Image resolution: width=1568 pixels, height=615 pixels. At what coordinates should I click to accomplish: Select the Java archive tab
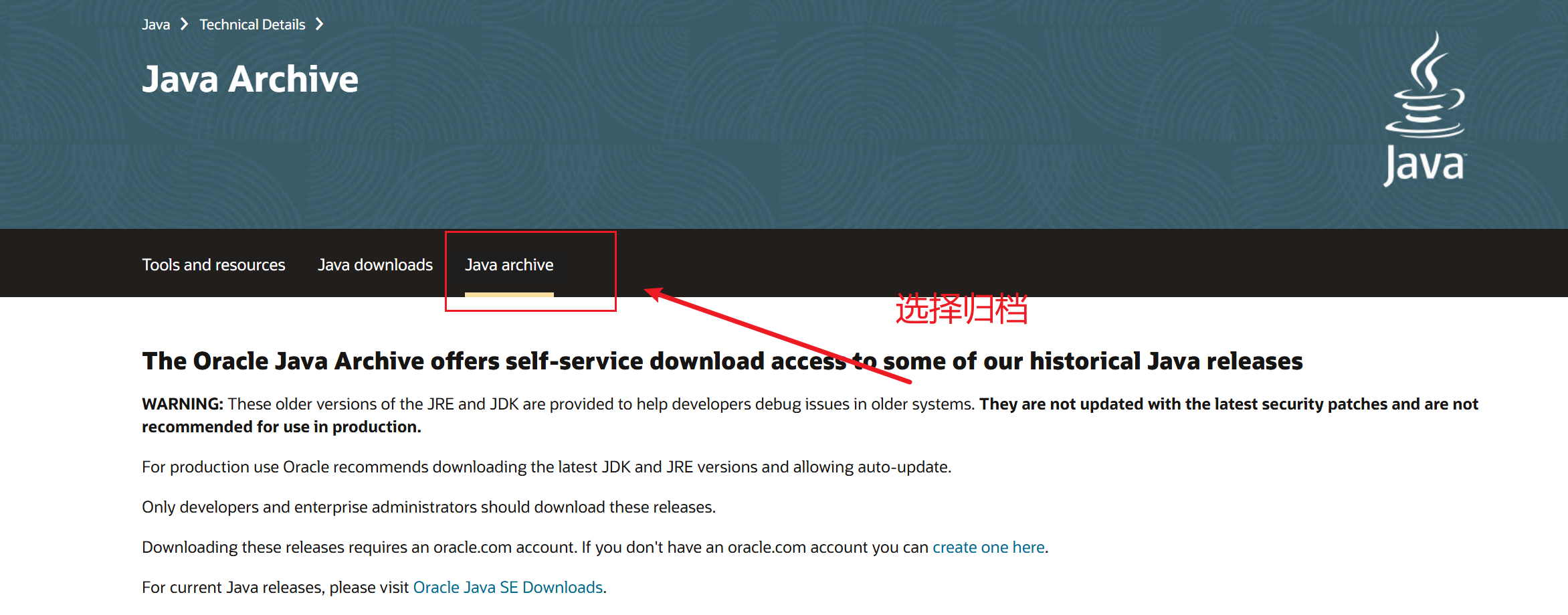coord(509,265)
